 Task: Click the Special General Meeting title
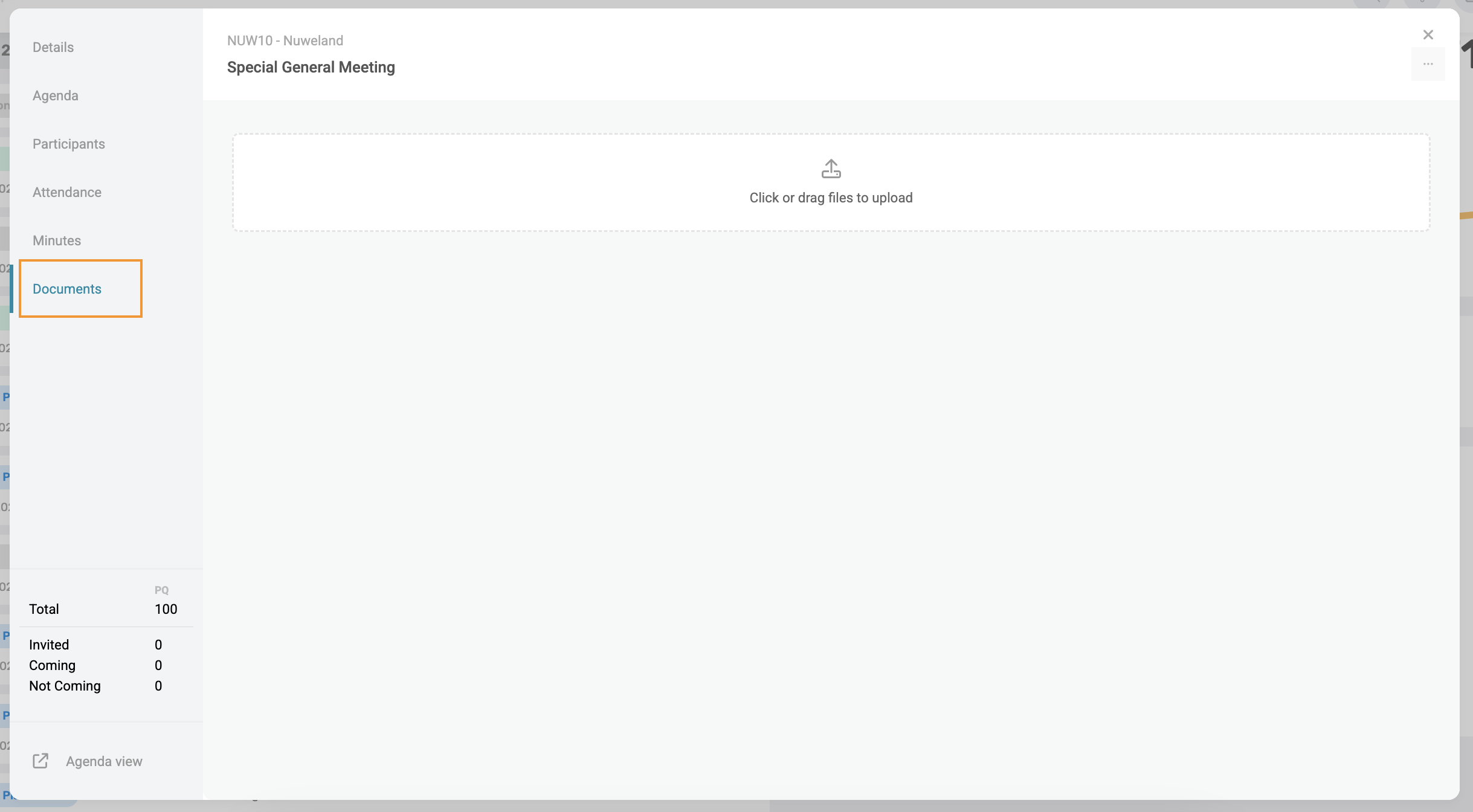[311, 67]
